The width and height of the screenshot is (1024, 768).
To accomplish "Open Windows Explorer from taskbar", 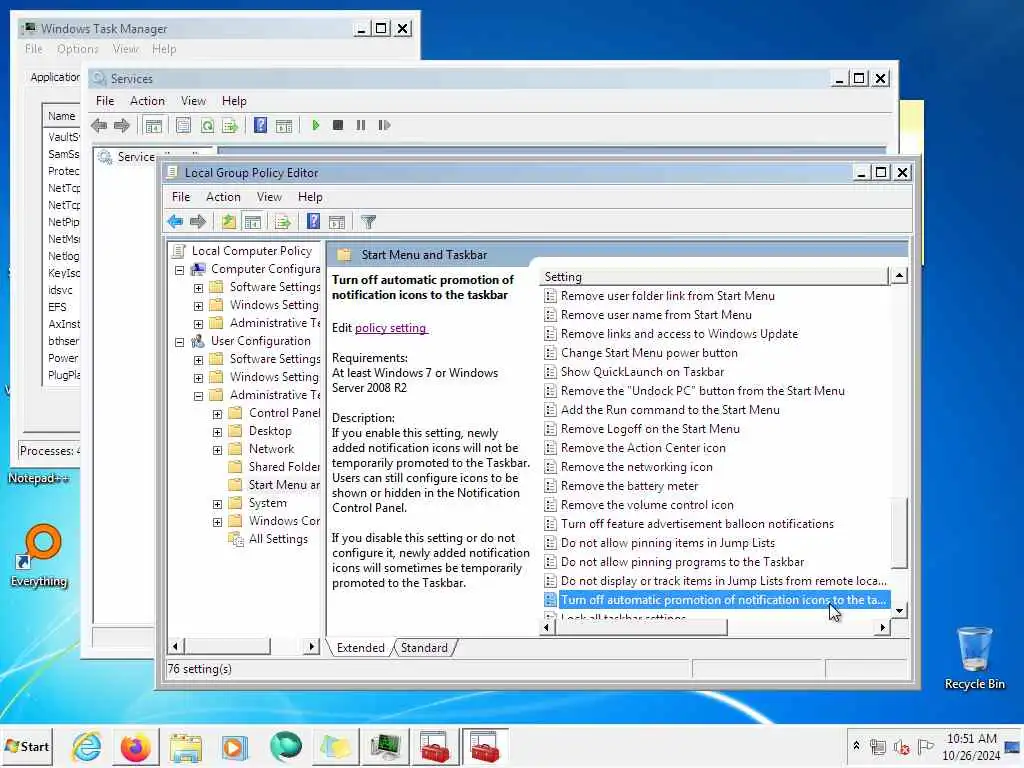I will tap(186, 746).
